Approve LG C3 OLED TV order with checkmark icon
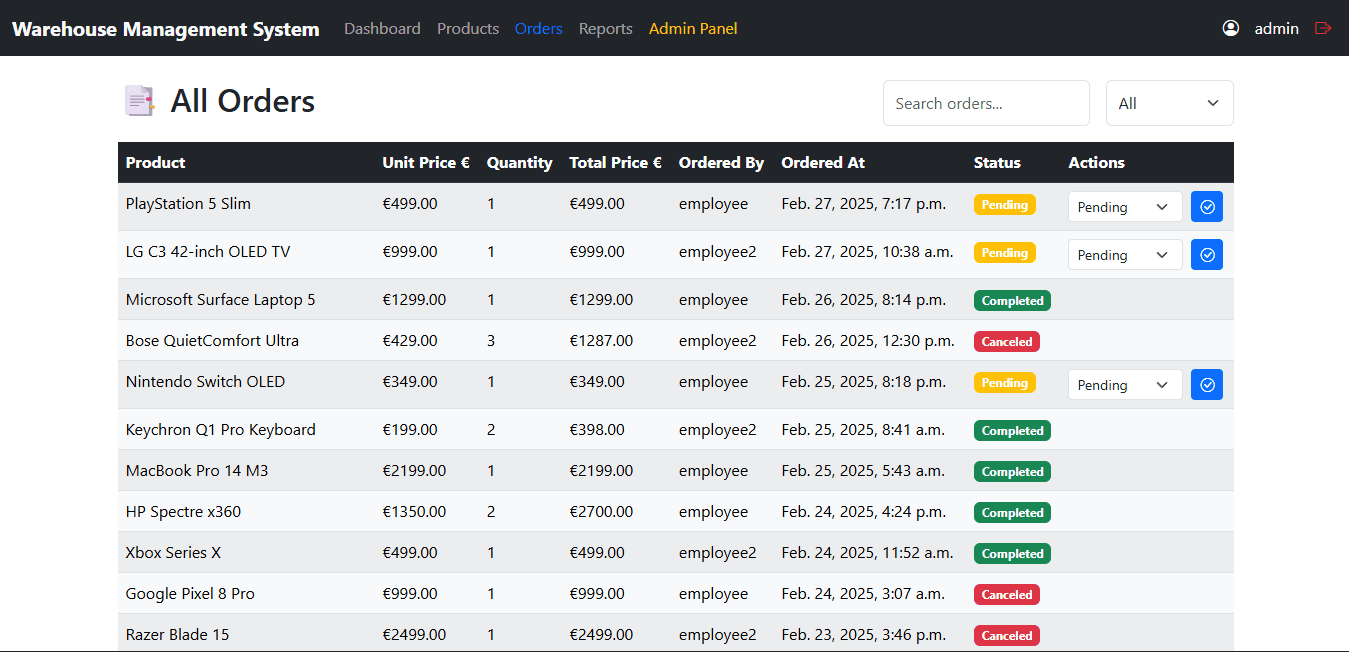 pyautogui.click(x=1206, y=254)
